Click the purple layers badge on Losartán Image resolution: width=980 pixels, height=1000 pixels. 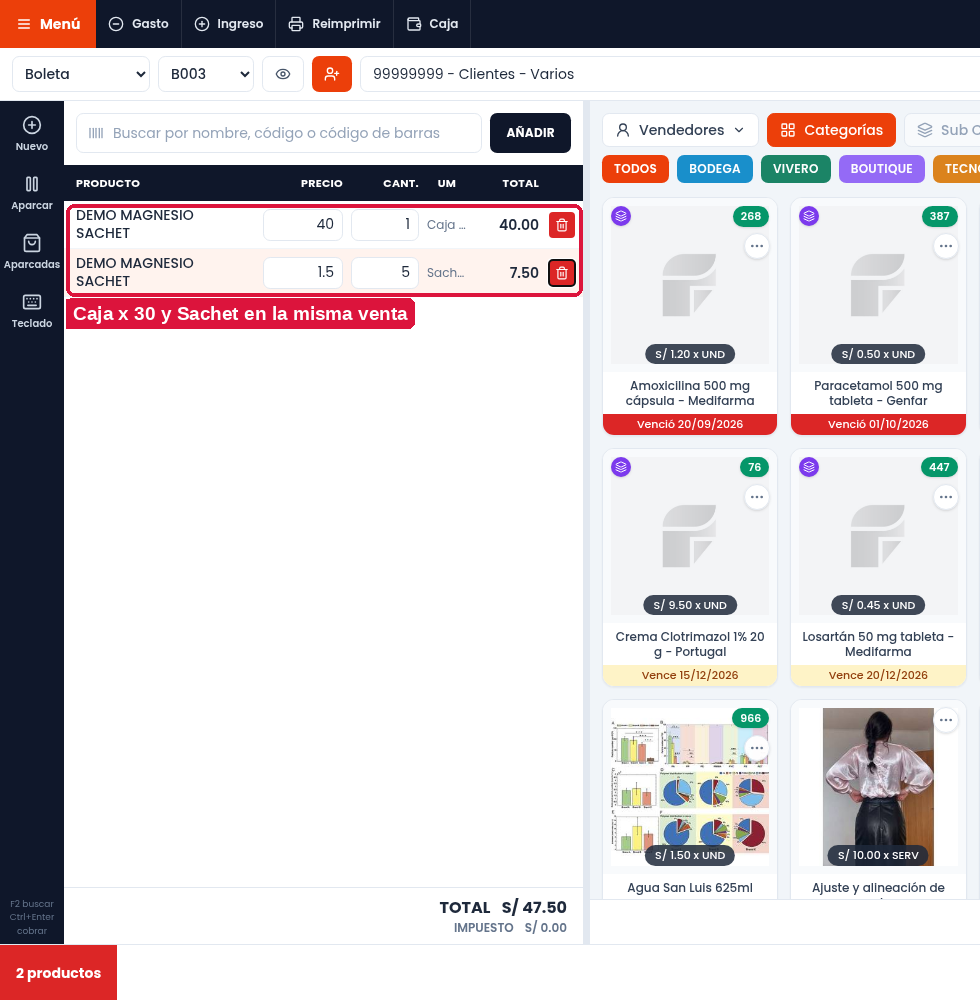(809, 467)
